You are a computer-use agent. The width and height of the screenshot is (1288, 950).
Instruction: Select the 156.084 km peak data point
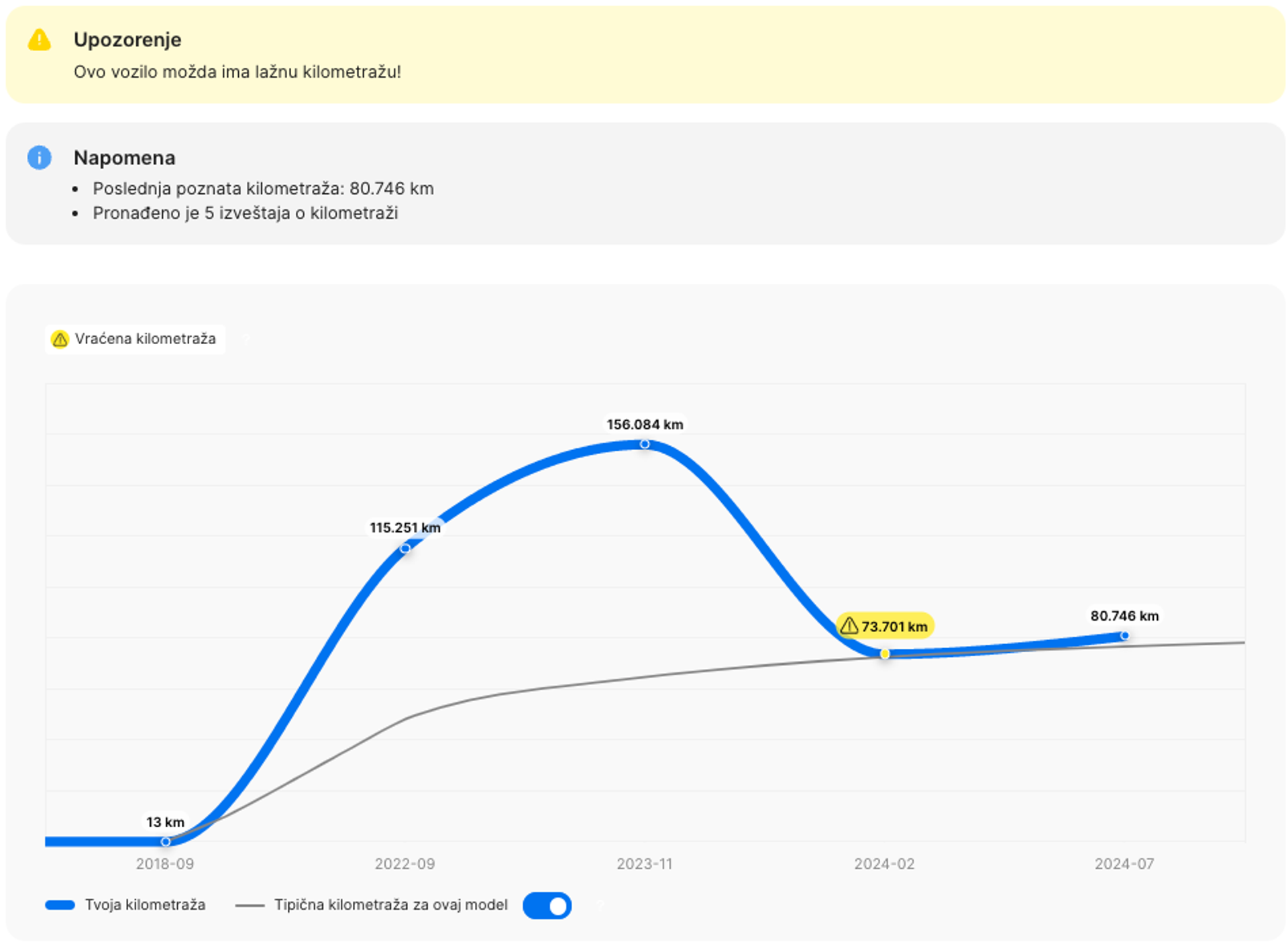(645, 444)
